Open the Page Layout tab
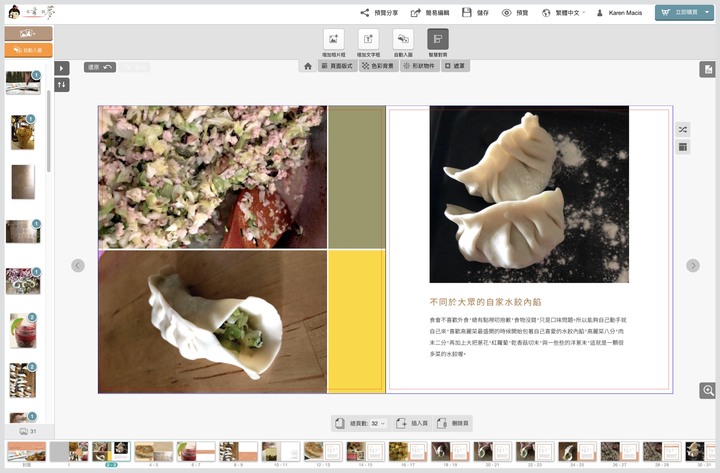 (338, 66)
